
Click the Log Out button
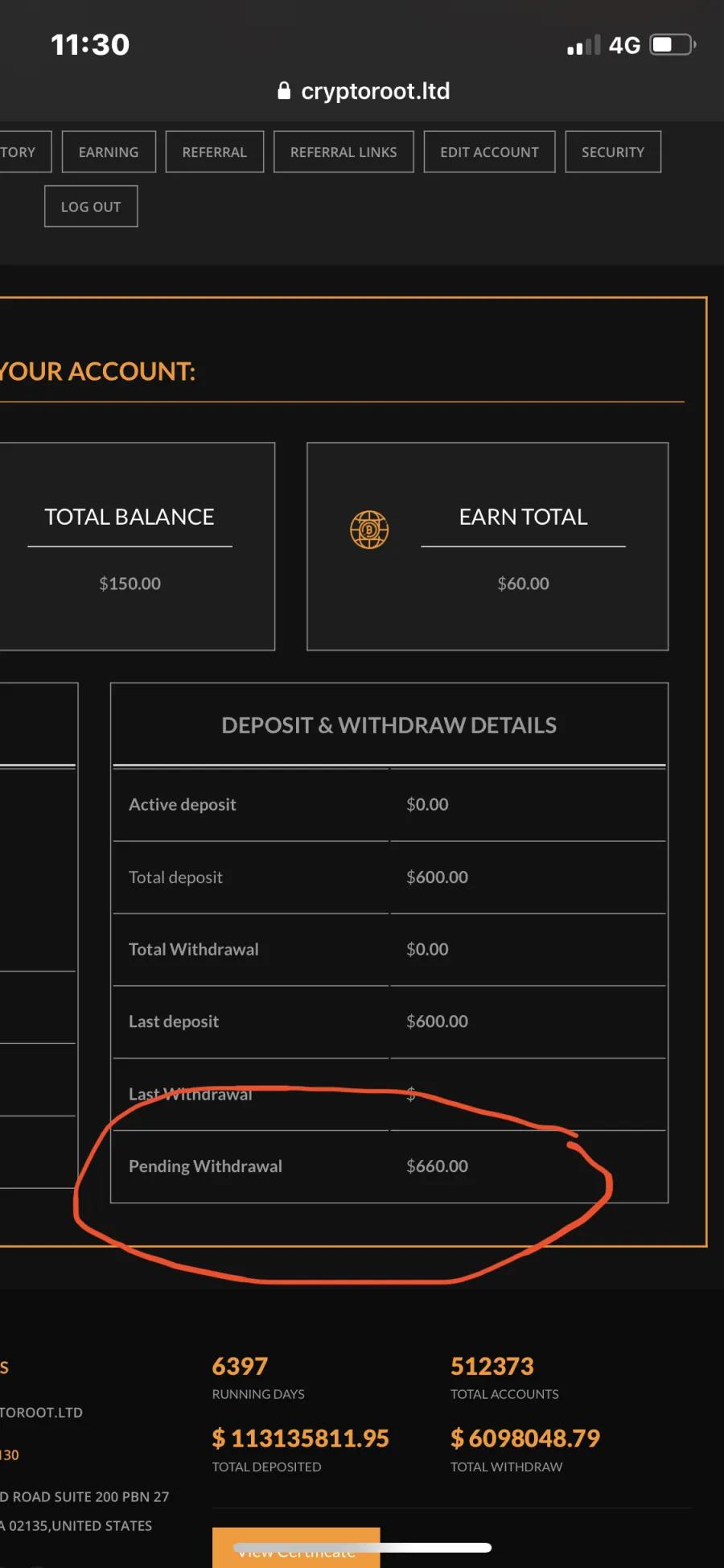coord(91,206)
